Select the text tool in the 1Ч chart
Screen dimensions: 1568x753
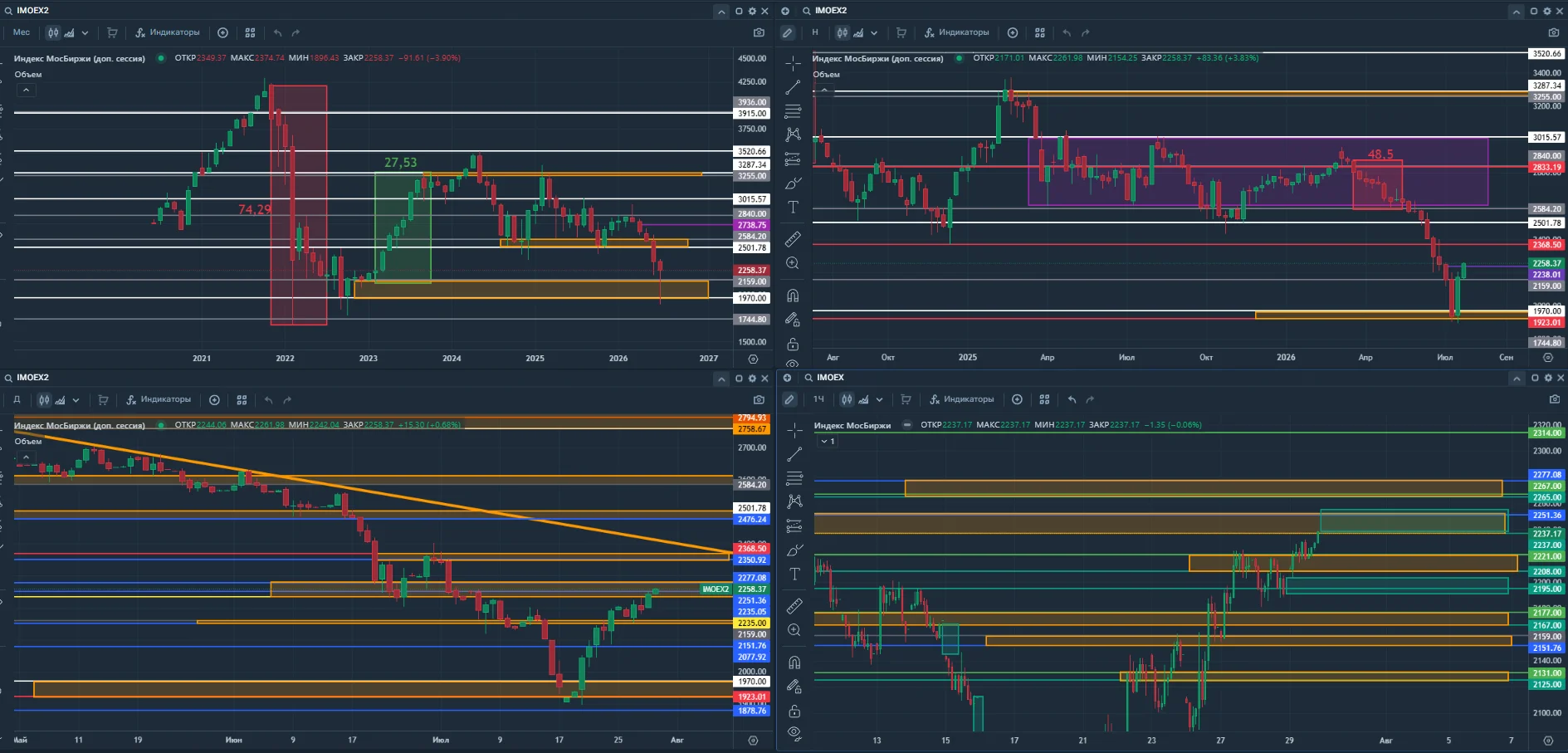coord(794,574)
